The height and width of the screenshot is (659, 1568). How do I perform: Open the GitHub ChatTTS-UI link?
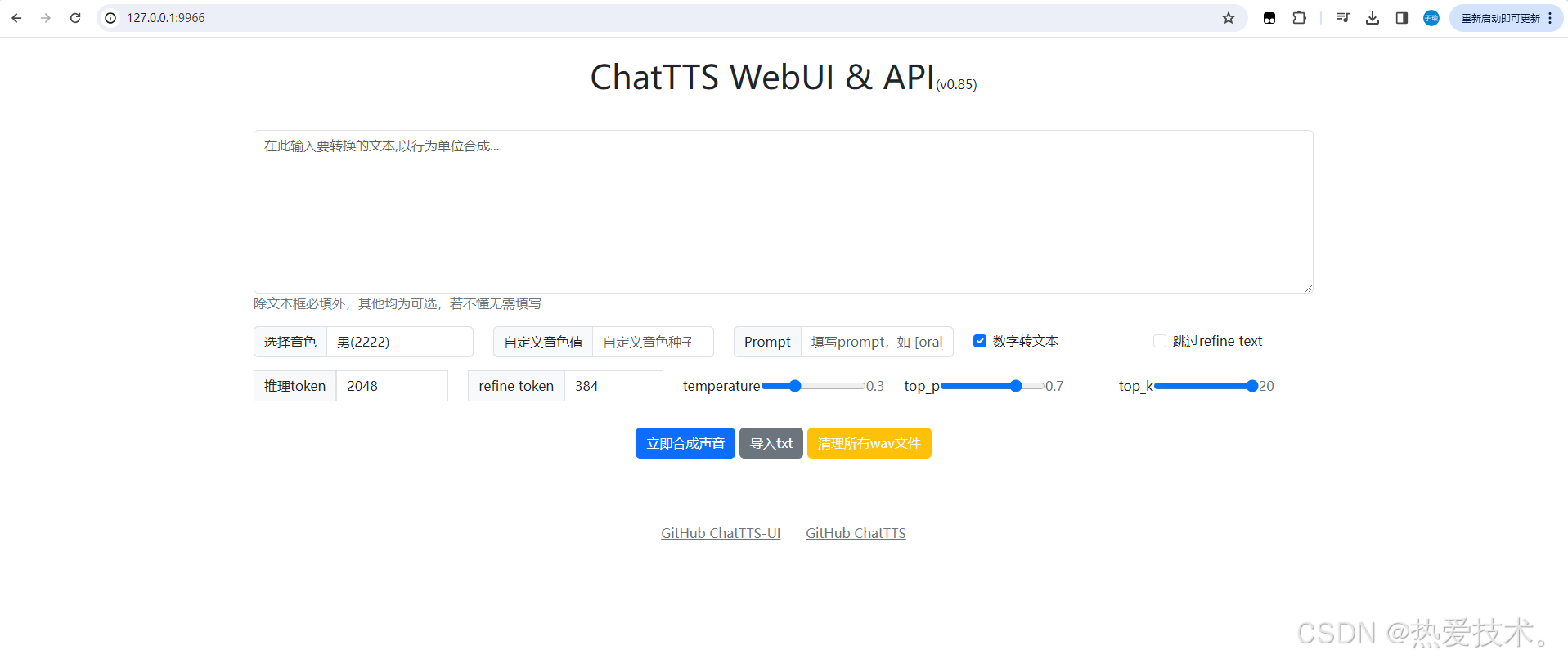721,533
